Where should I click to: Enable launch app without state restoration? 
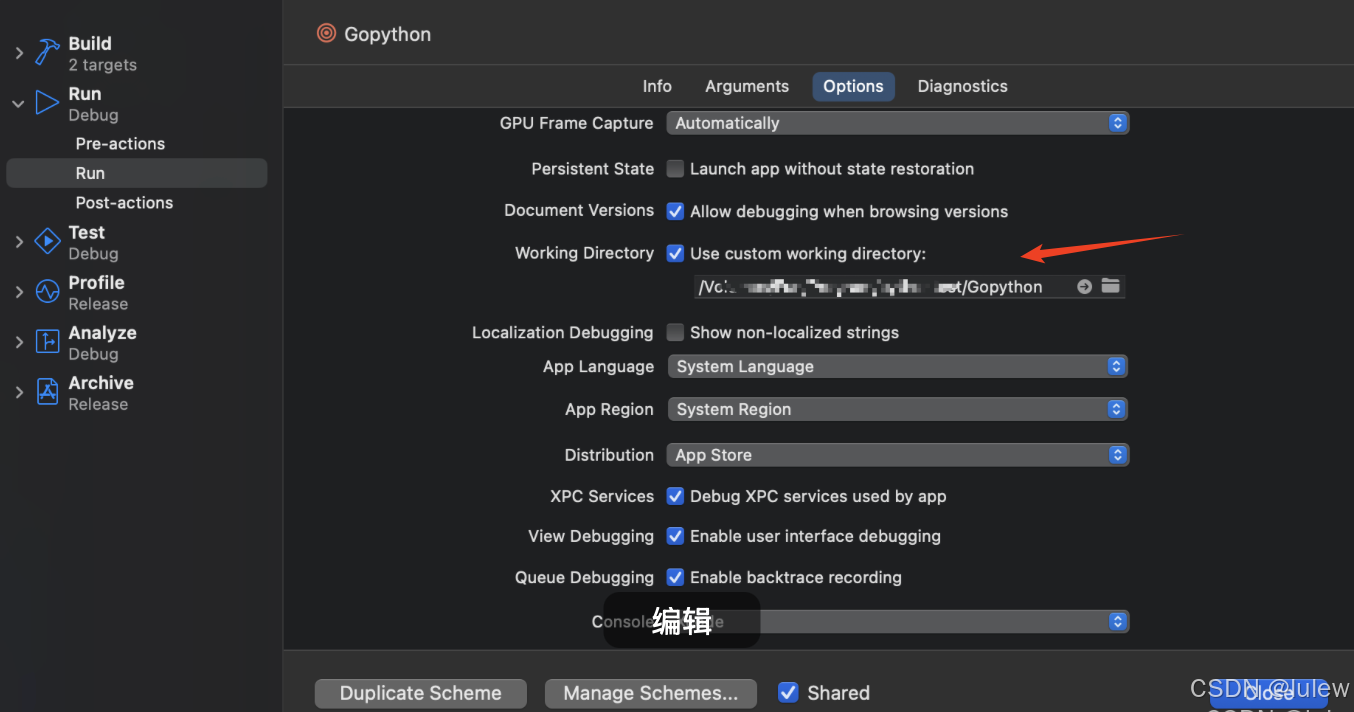[675, 169]
